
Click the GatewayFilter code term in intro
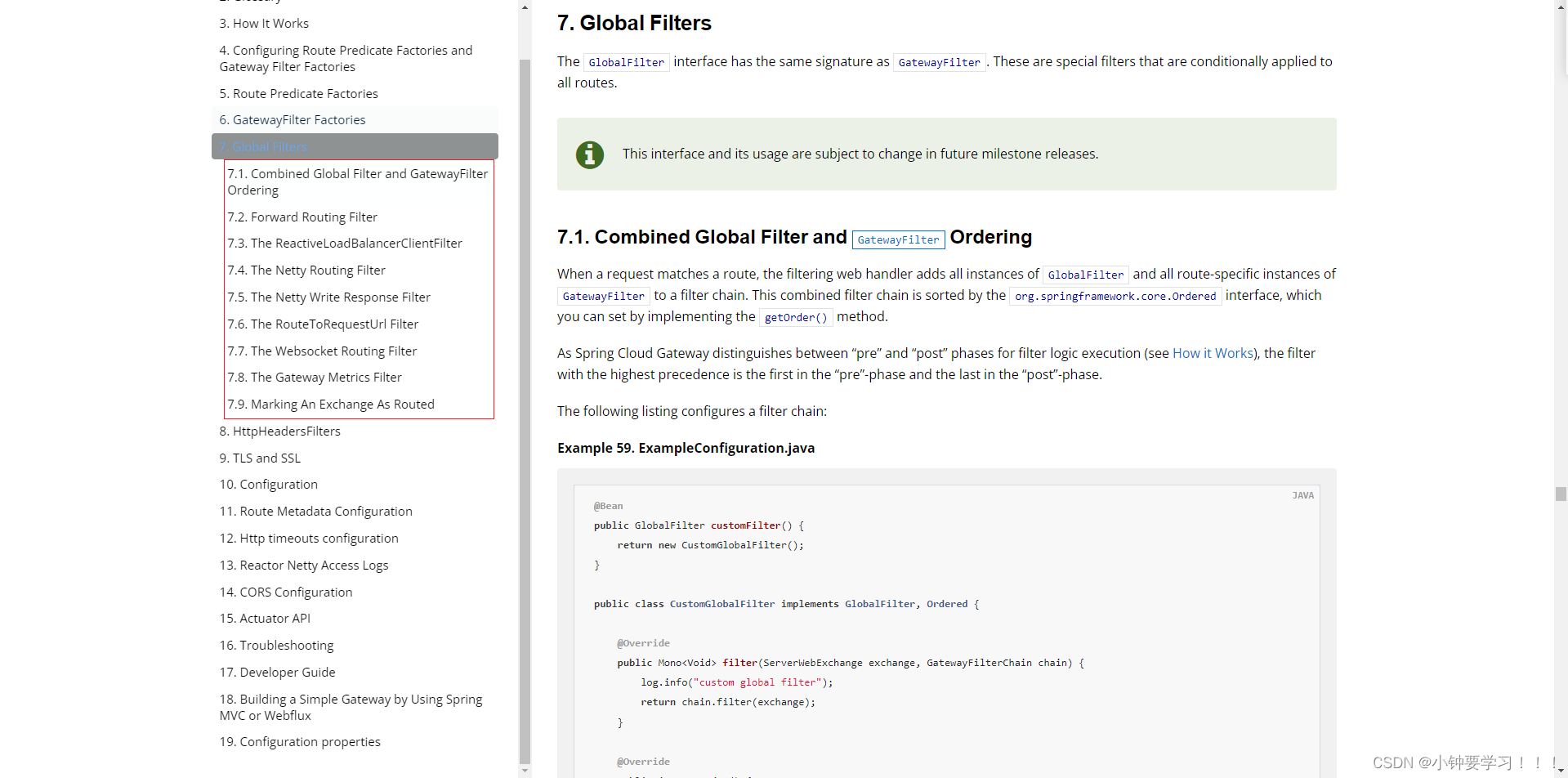click(939, 62)
